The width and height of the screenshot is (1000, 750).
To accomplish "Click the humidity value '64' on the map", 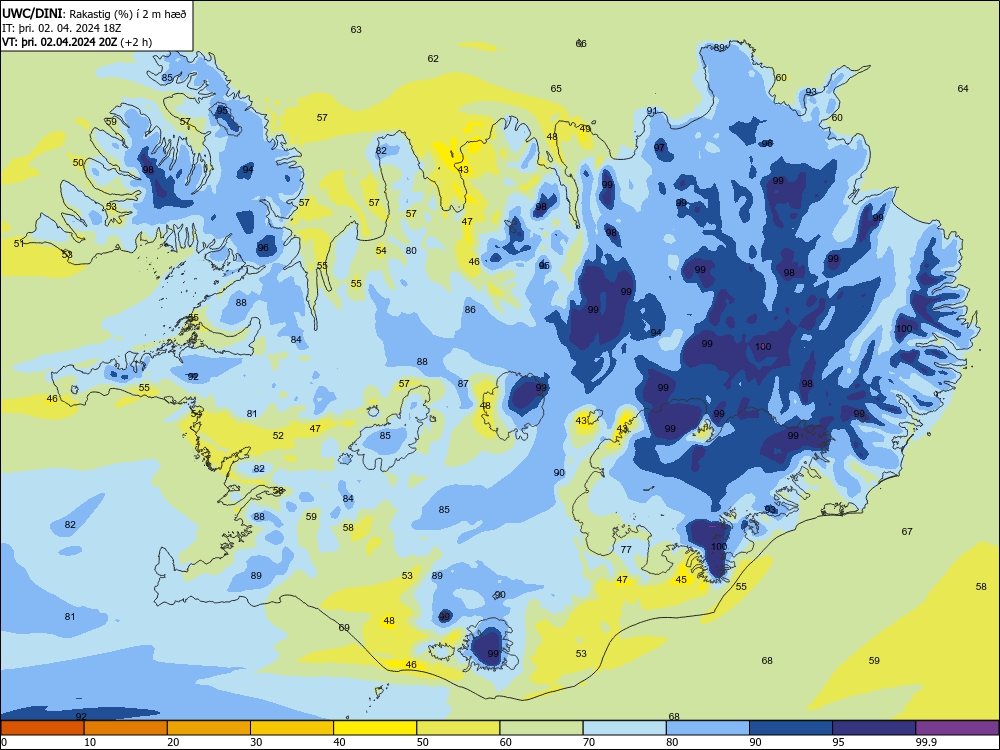I will click(x=963, y=89).
